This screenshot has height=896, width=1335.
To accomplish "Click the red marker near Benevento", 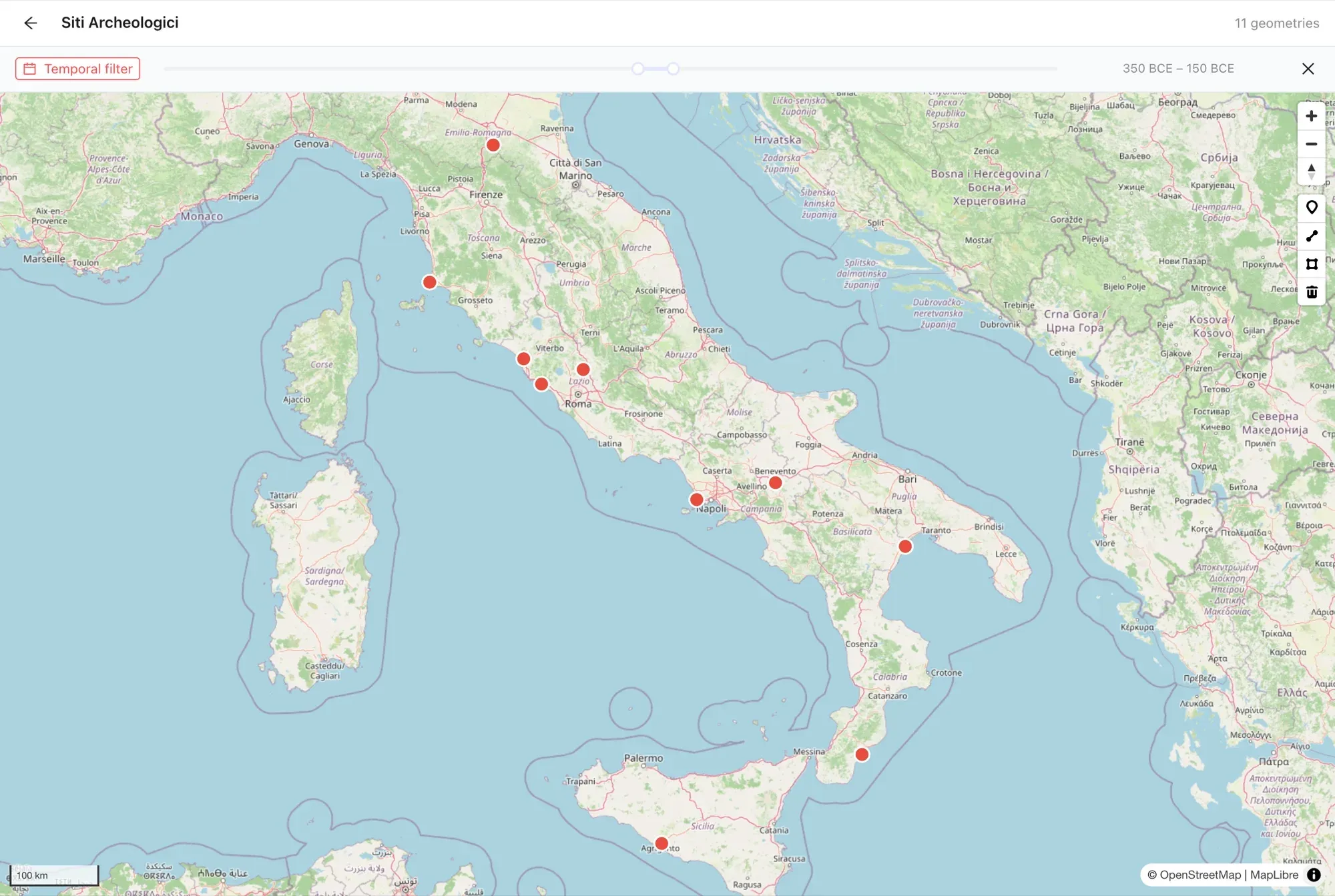I will tap(775, 482).
